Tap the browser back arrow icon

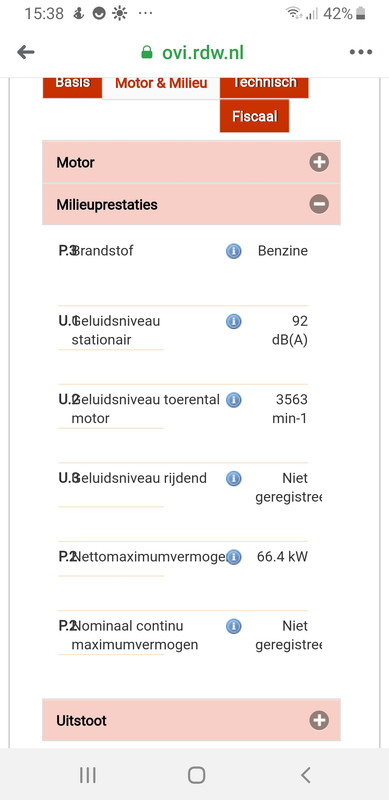[x=26, y=52]
